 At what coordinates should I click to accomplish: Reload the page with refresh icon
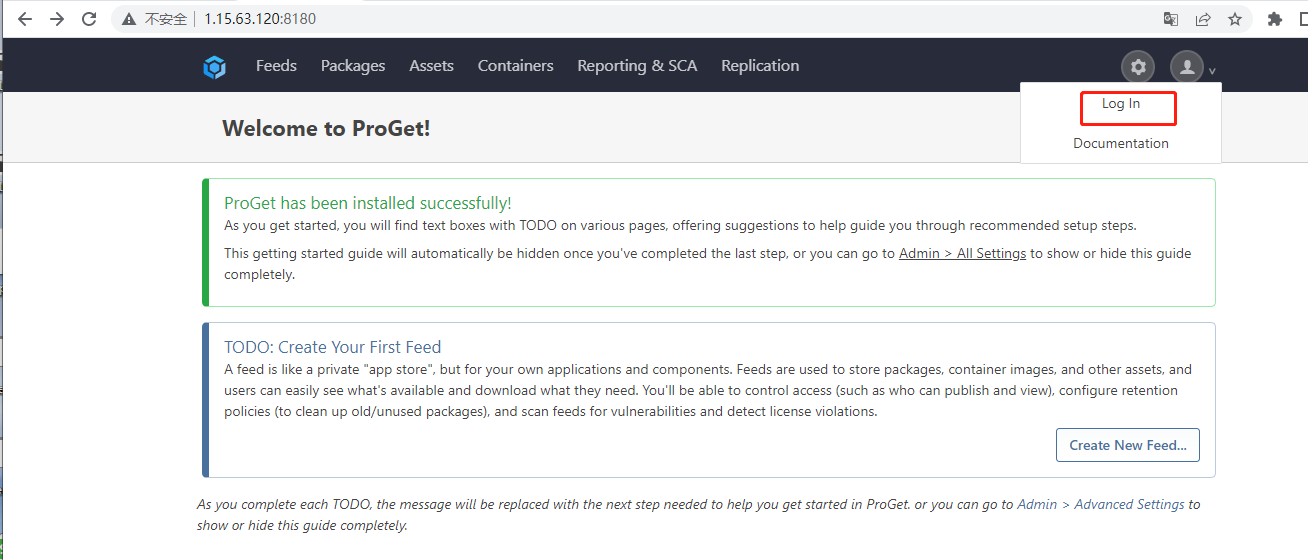click(89, 19)
